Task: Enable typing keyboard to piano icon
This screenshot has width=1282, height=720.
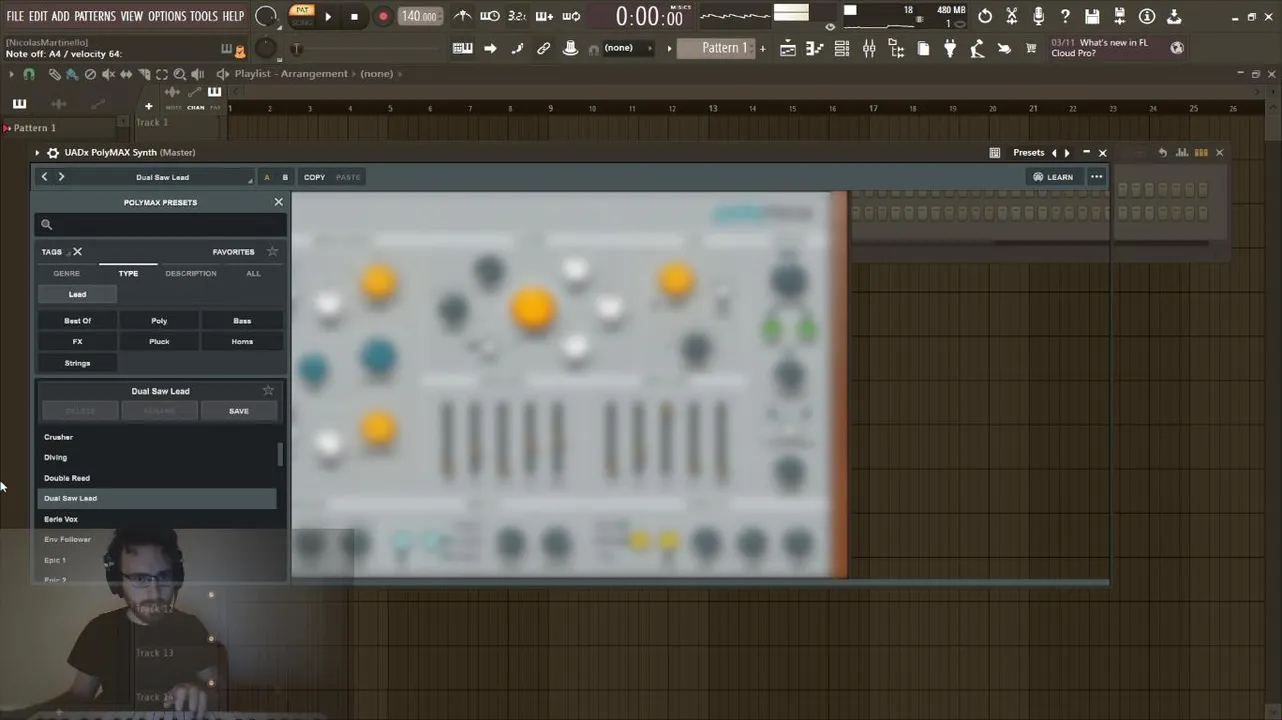Action: [x=463, y=48]
